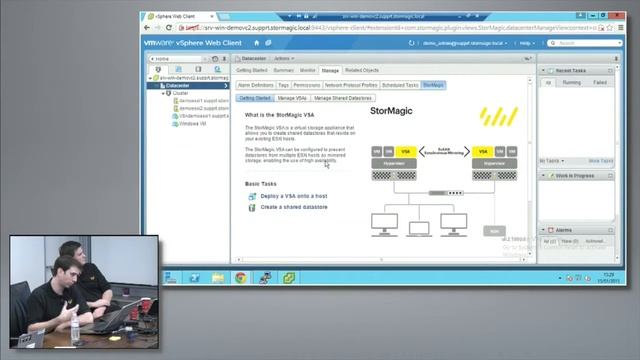Select VMs and Templates inventory tab icon
Image resolution: width=640 pixels, height=360 pixels.
tap(178, 69)
